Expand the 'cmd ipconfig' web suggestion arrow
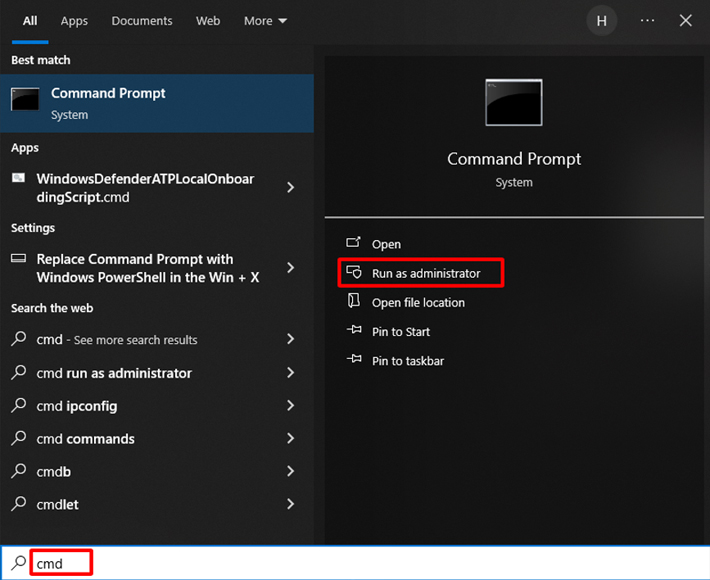 coord(290,406)
